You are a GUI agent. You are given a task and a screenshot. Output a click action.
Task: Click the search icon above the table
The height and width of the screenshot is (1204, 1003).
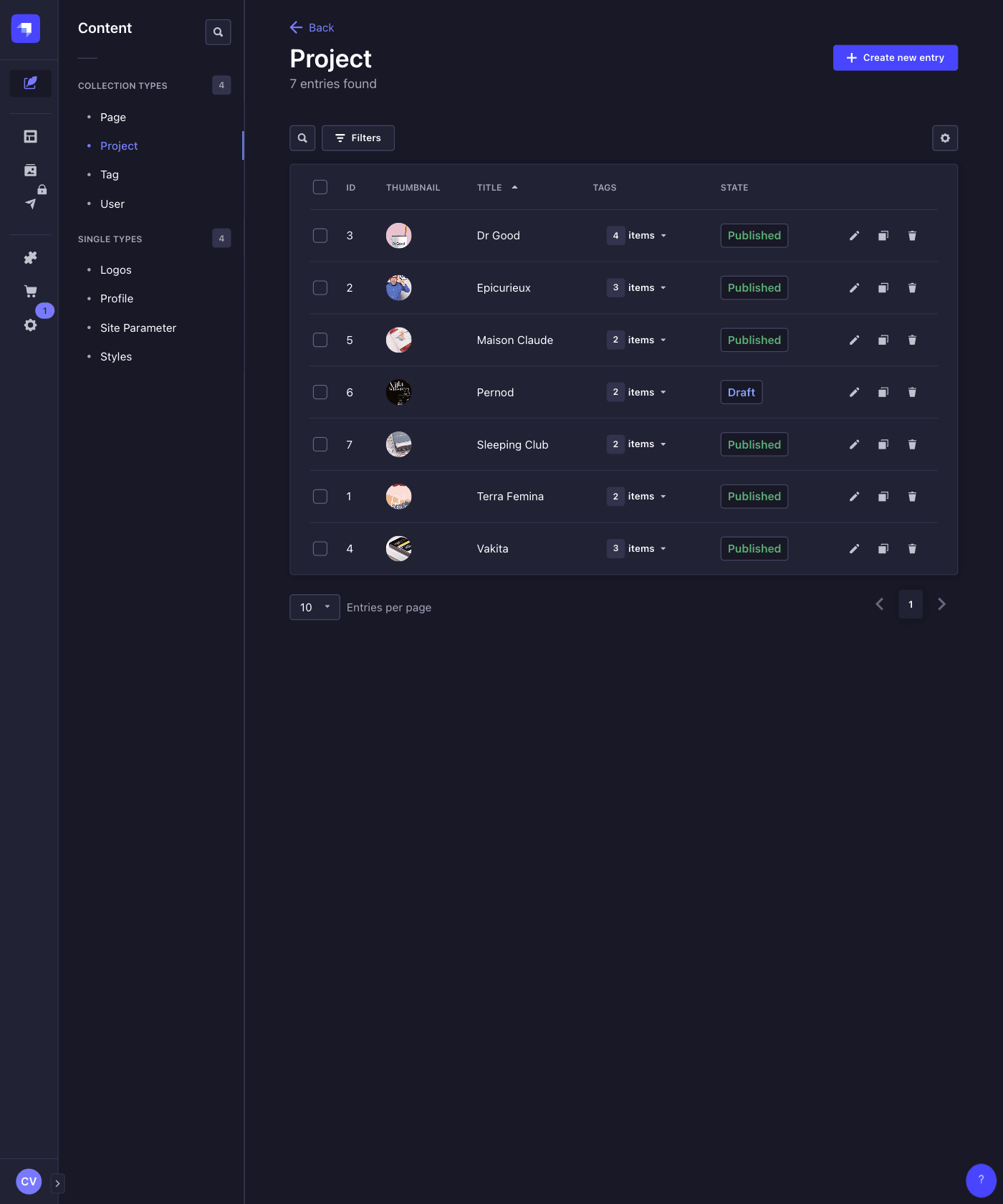point(302,138)
